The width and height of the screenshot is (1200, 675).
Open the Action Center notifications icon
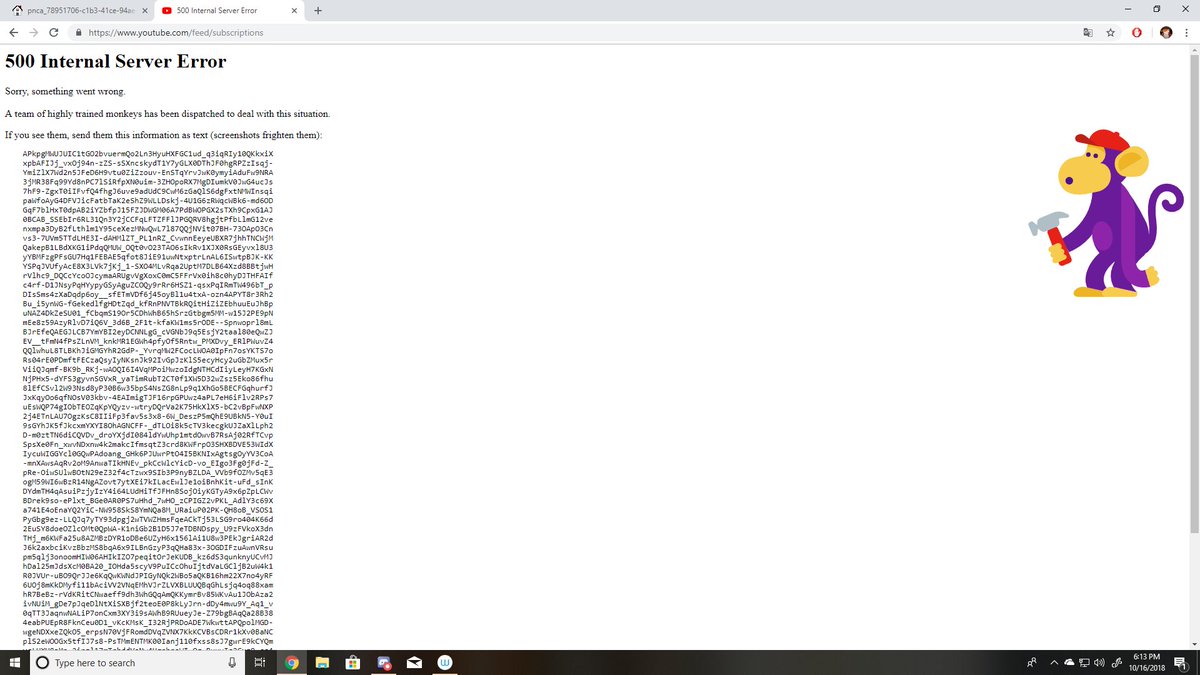(x=1182, y=662)
